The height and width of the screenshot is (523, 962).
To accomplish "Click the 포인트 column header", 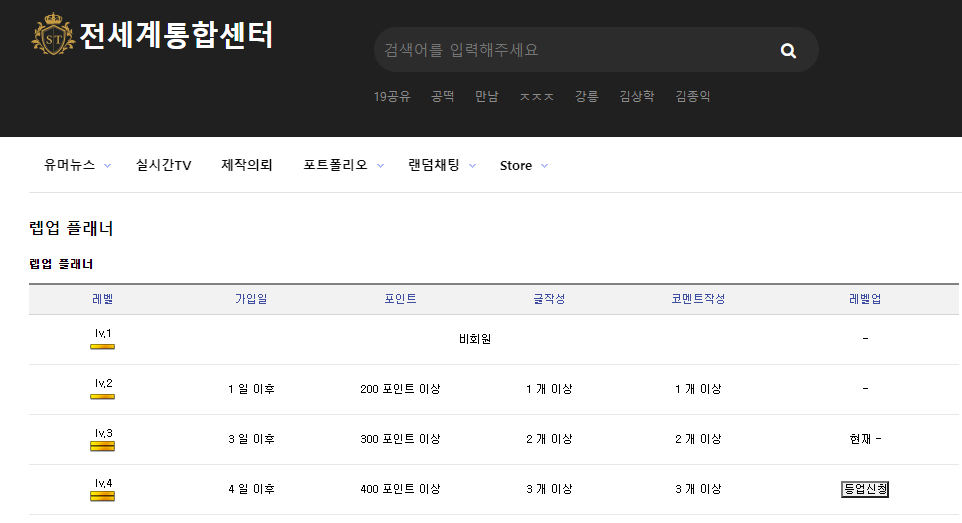I will [400, 299].
